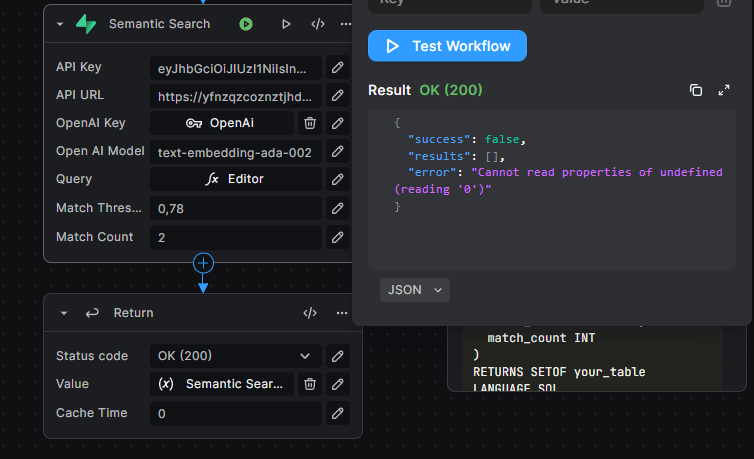Image resolution: width=754 pixels, height=459 pixels.
Task: Add a step between Semantic Search and Return
Action: point(203,264)
